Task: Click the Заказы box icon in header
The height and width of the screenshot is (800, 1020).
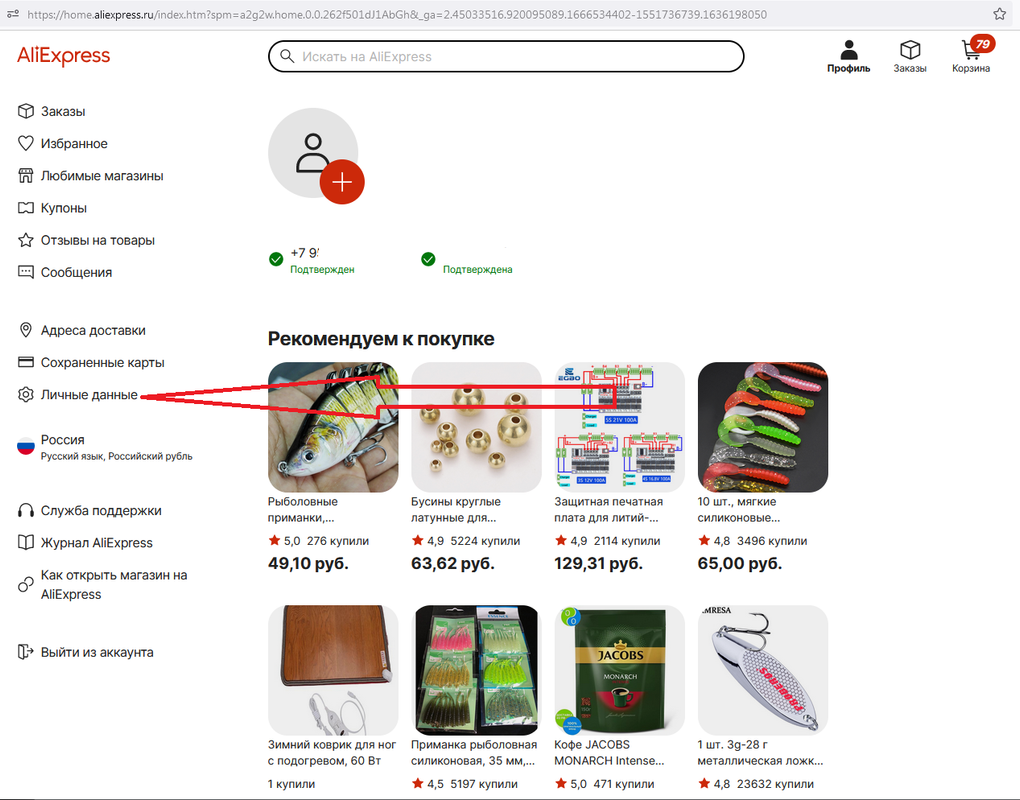Action: point(909,49)
